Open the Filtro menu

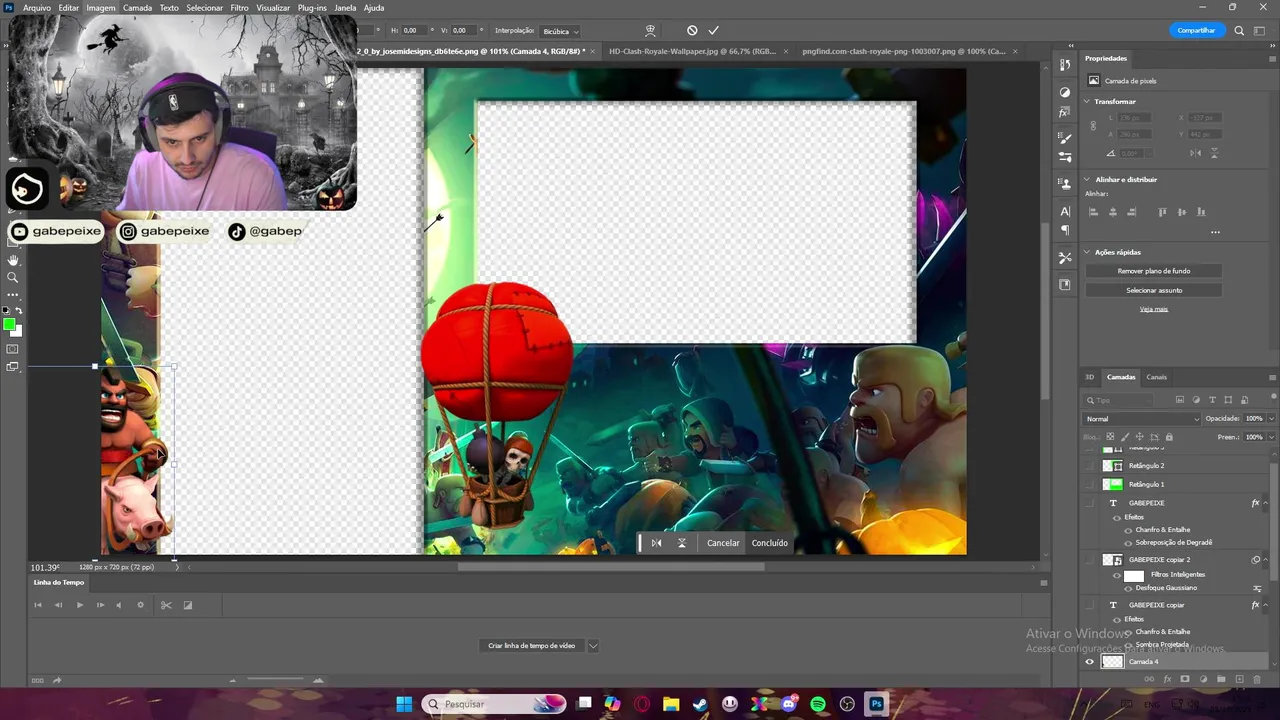pyautogui.click(x=240, y=8)
